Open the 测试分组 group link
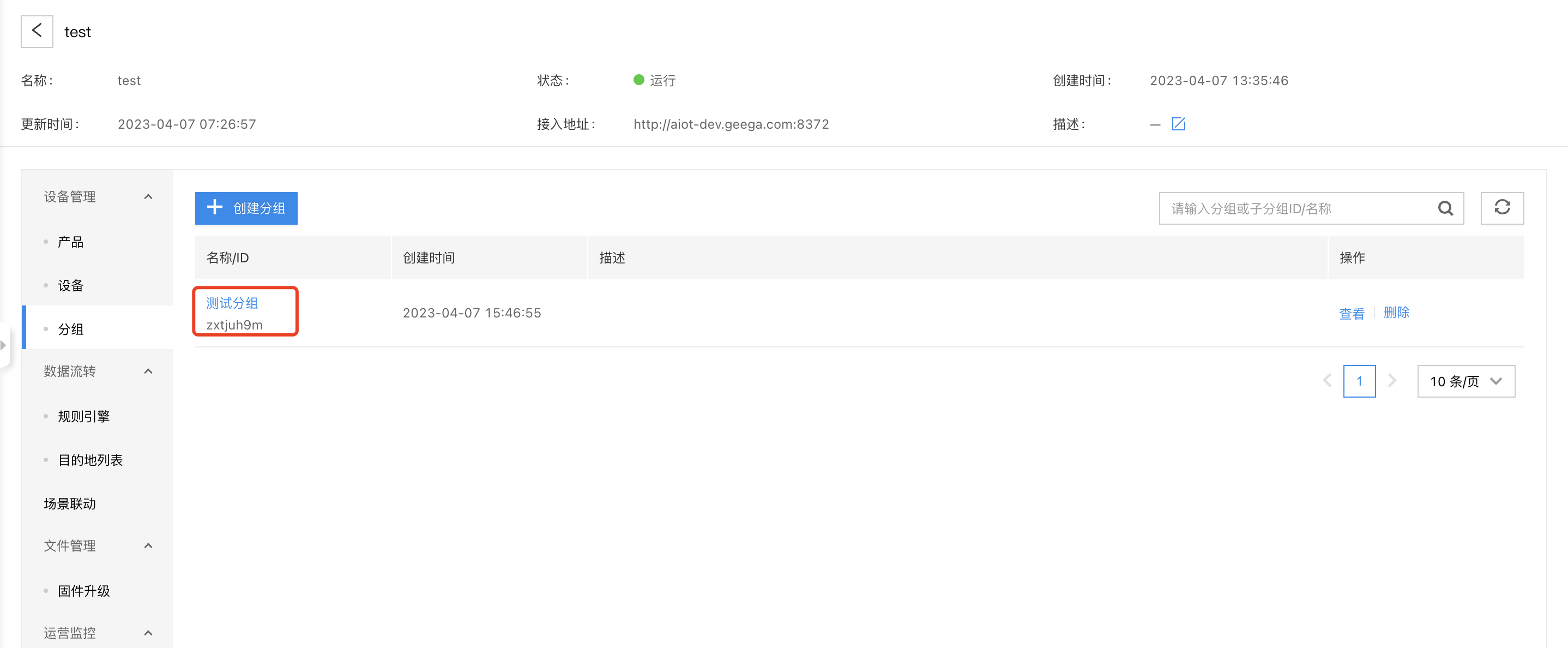The image size is (1568, 648). coord(232,303)
